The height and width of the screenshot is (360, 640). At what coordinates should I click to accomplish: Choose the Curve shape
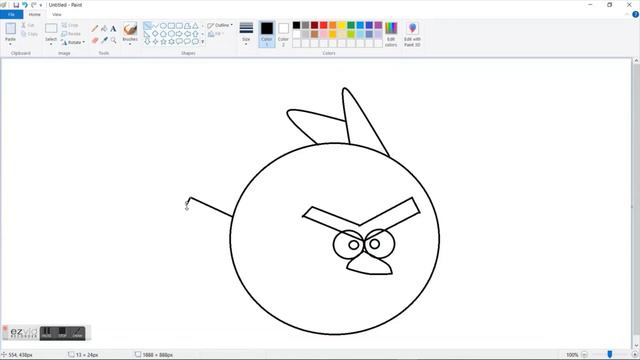click(156, 26)
